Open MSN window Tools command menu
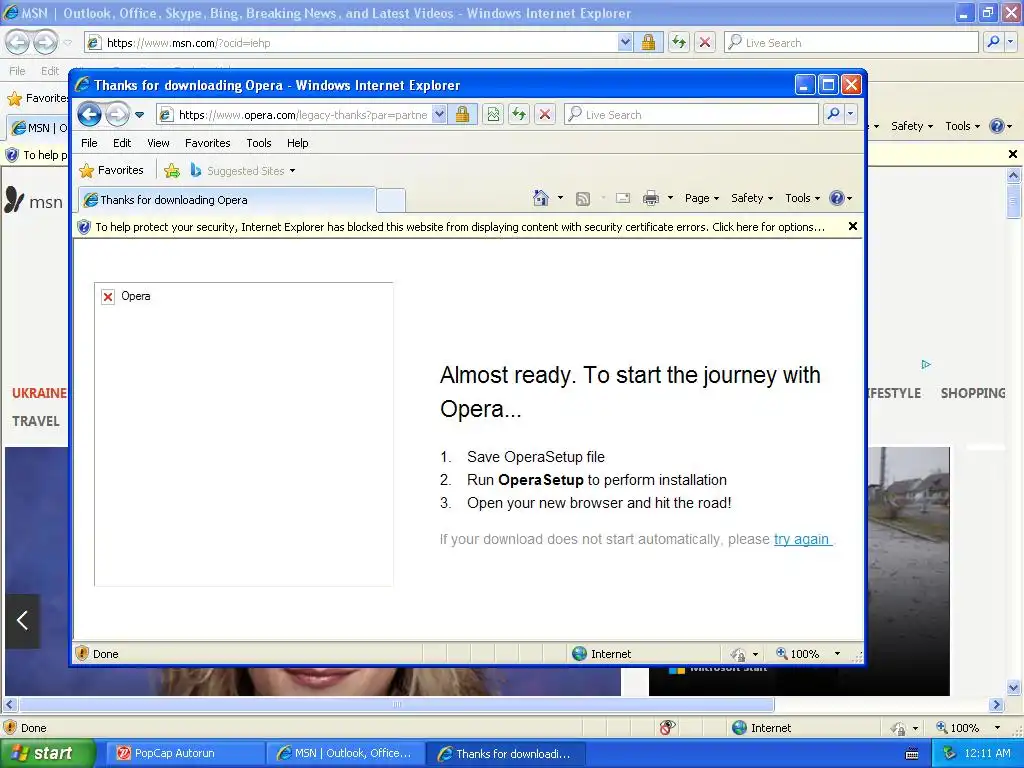 point(963,126)
